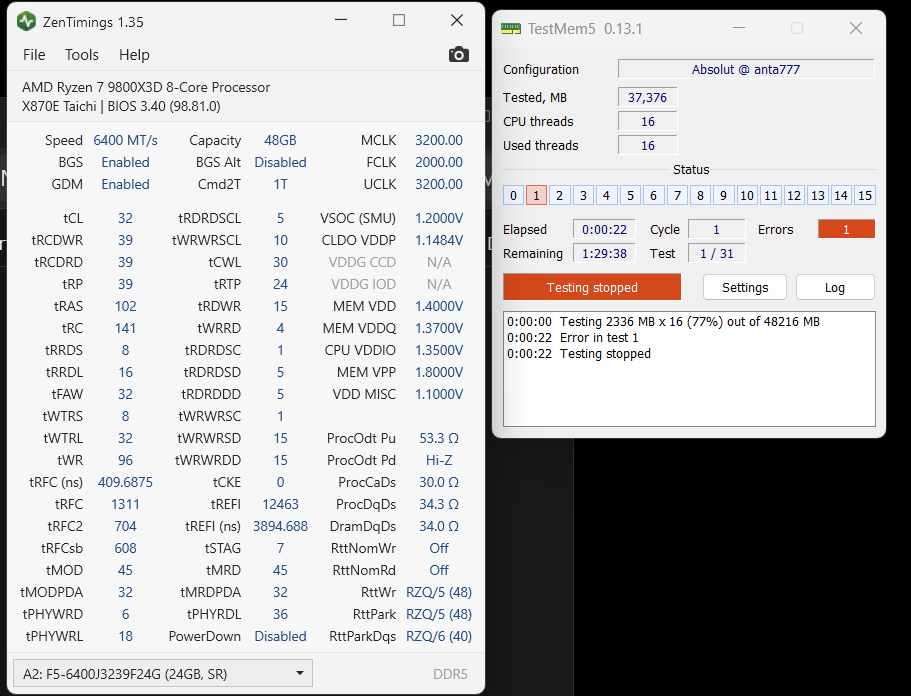This screenshot has height=696, width=911.
Task: Select thread status box 7
Action: [677, 195]
